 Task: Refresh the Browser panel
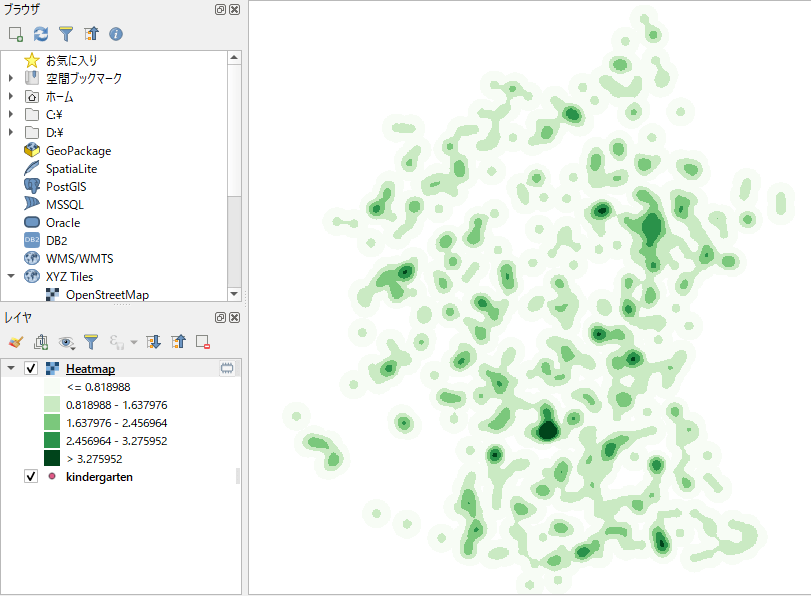tap(41, 34)
